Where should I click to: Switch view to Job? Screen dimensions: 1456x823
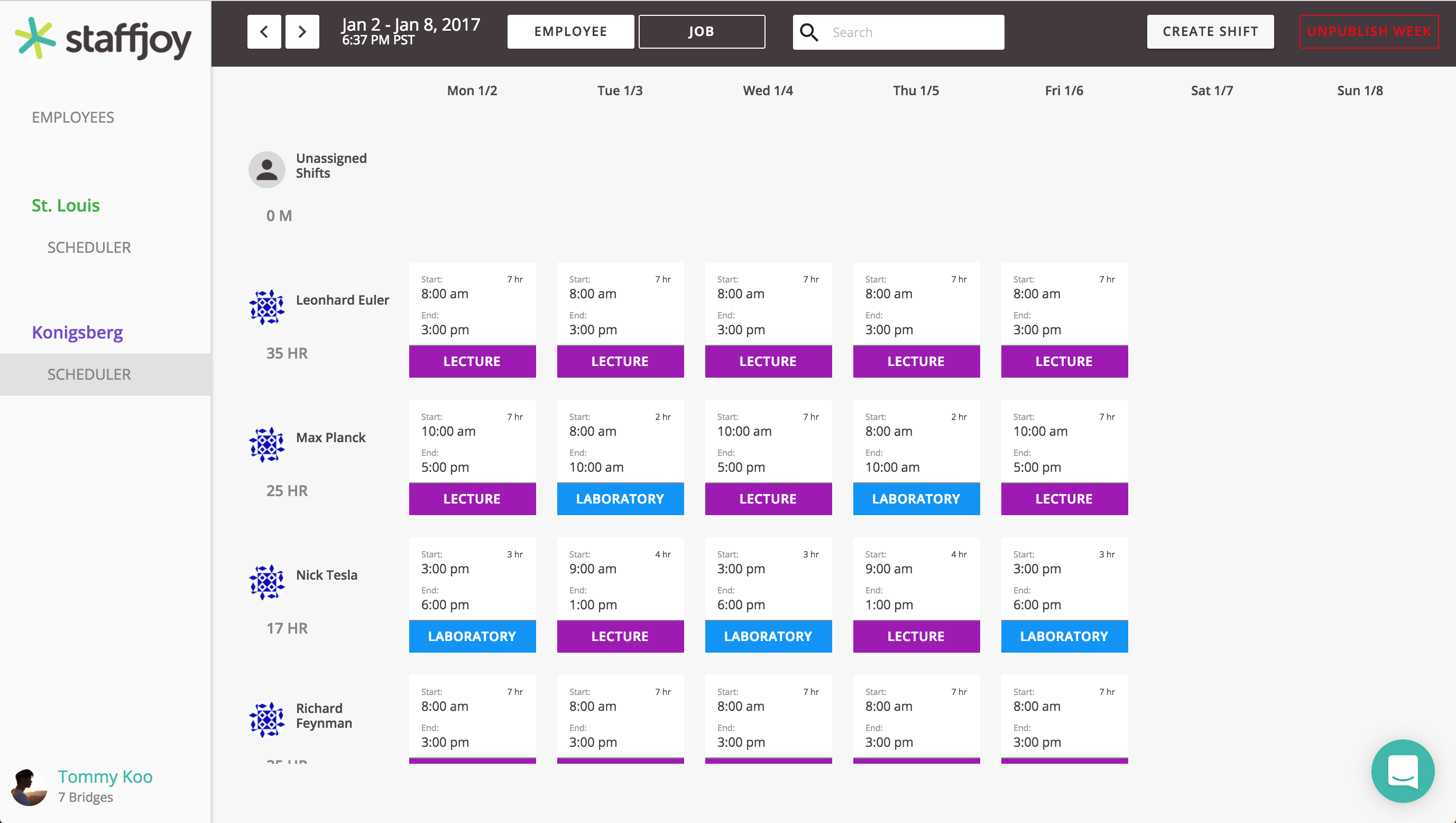702,32
